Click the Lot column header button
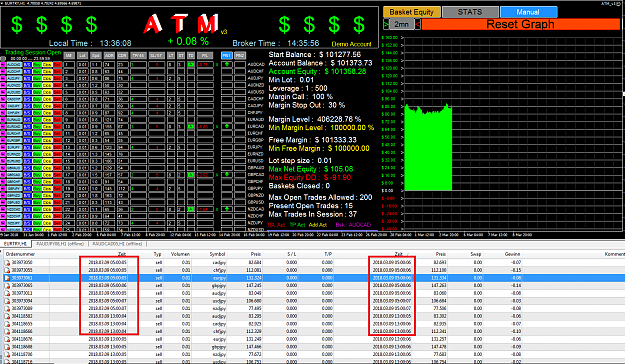The height and width of the screenshot is (364, 625). 83,55
